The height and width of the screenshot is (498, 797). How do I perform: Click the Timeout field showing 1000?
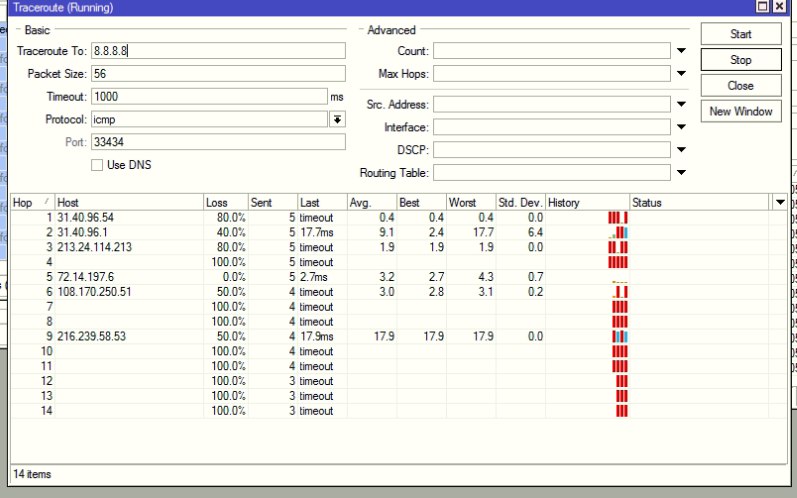pos(209,97)
